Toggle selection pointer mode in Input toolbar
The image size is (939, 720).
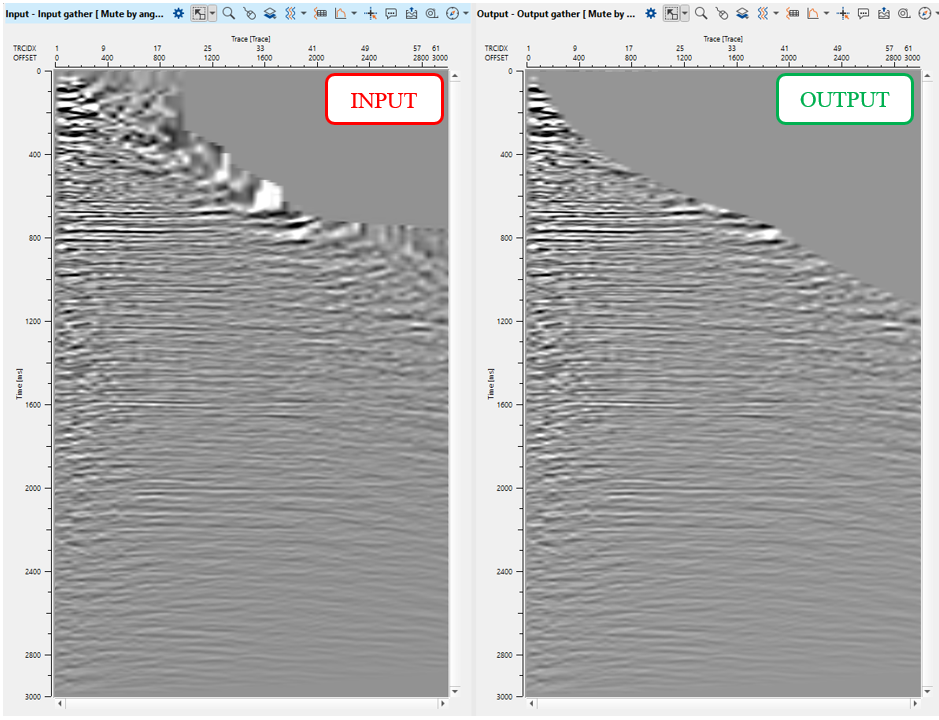click(199, 14)
